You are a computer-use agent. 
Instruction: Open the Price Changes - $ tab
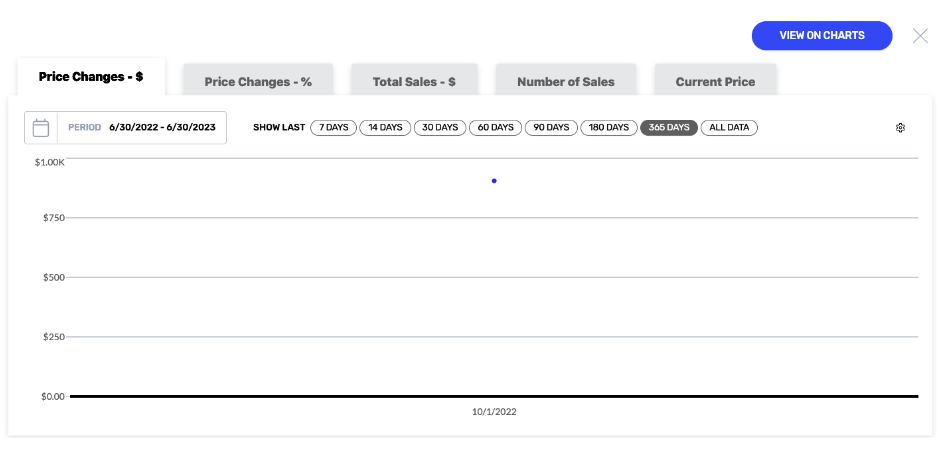click(x=91, y=77)
